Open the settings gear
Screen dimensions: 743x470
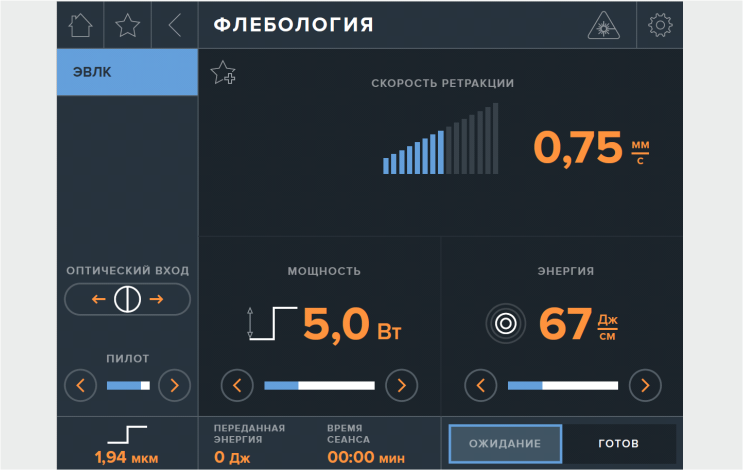[660, 25]
